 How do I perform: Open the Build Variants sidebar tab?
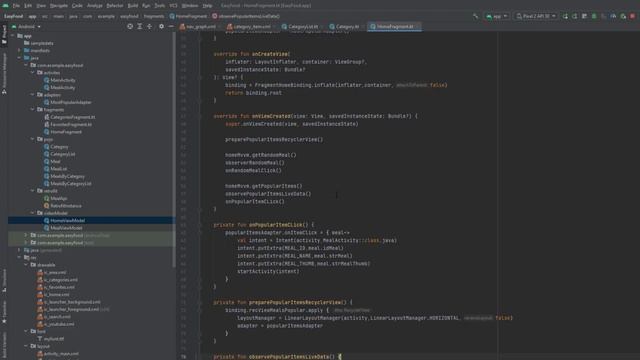[4, 345]
